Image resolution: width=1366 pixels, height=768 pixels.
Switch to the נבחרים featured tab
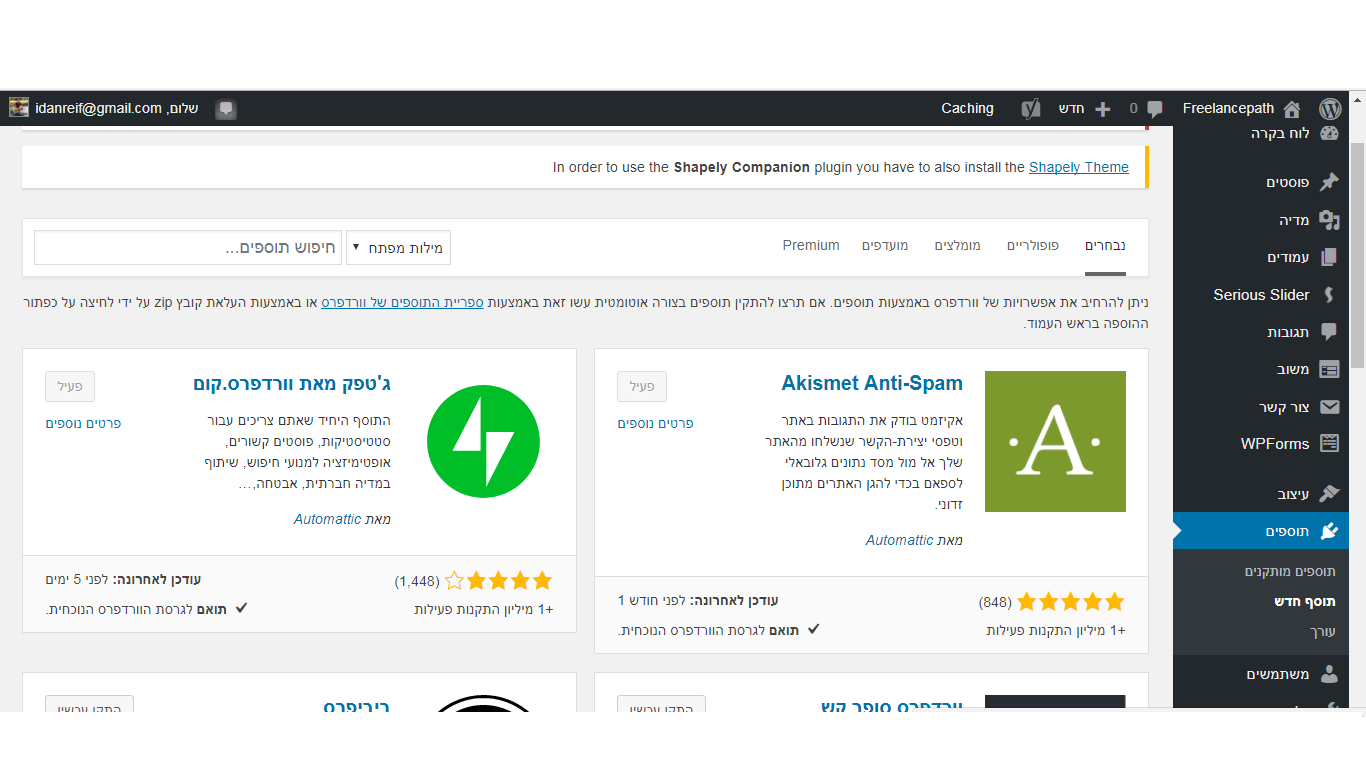click(x=1105, y=246)
